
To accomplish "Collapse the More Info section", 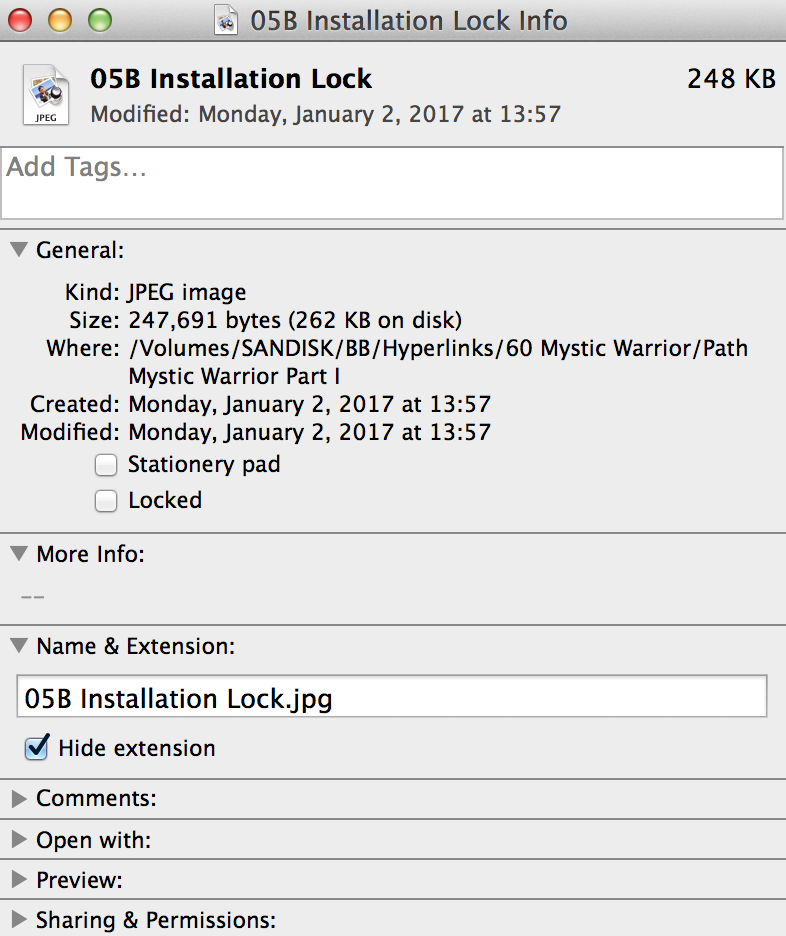I will pyautogui.click(x=19, y=553).
